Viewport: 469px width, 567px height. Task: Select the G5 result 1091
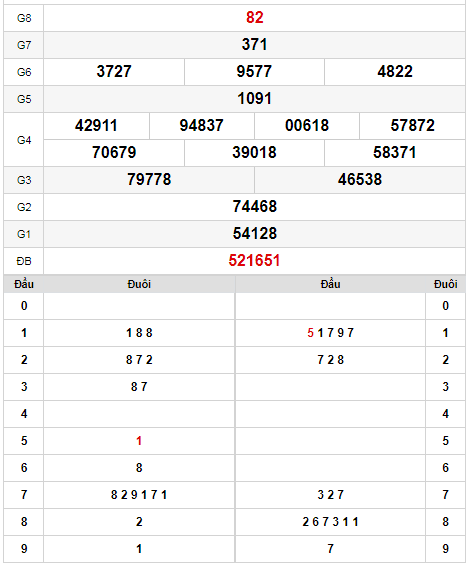pos(255,98)
